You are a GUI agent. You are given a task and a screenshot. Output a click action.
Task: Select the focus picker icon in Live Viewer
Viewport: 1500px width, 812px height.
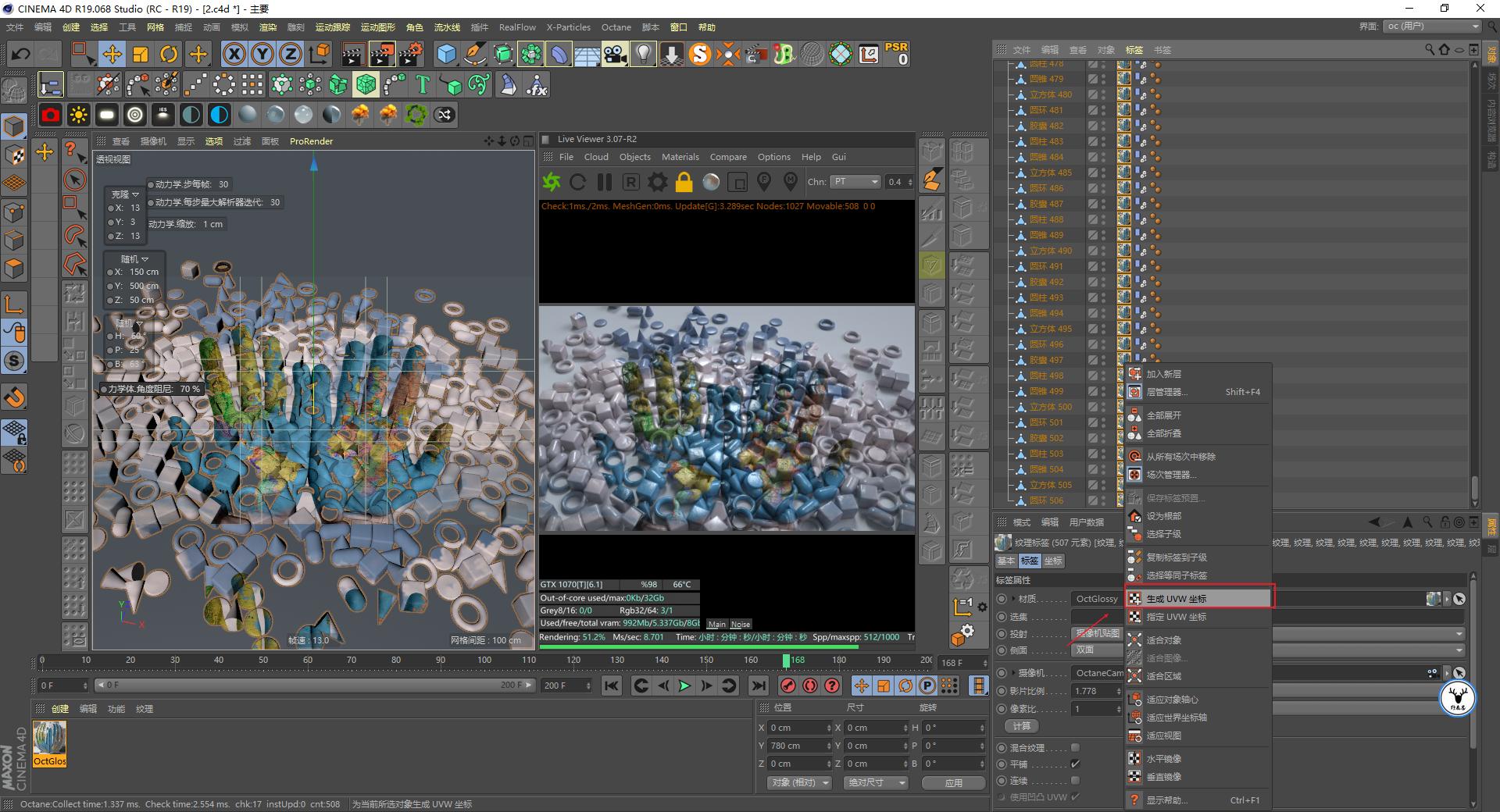[764, 181]
